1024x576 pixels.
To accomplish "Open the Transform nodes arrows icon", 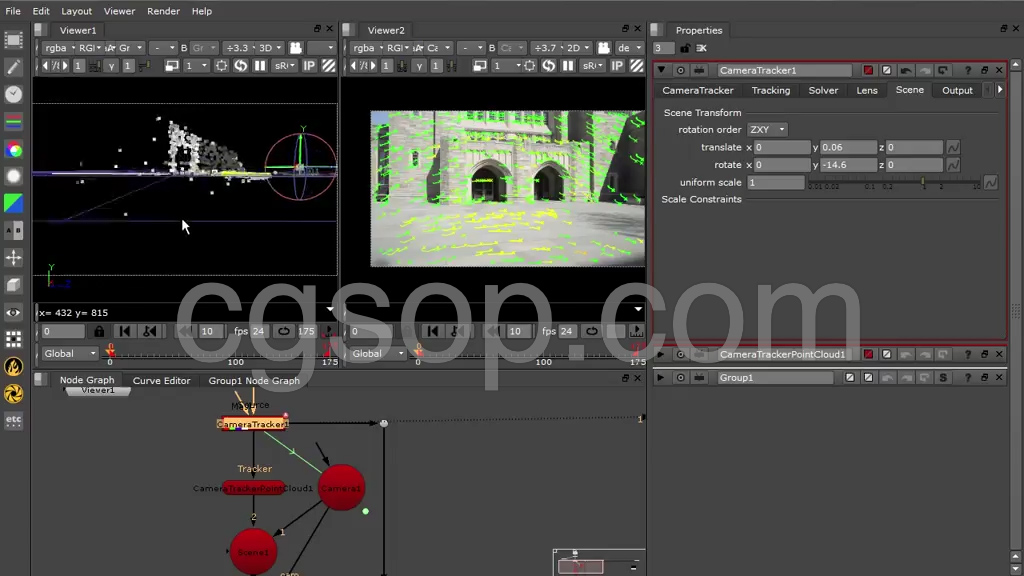I will 13,258.
